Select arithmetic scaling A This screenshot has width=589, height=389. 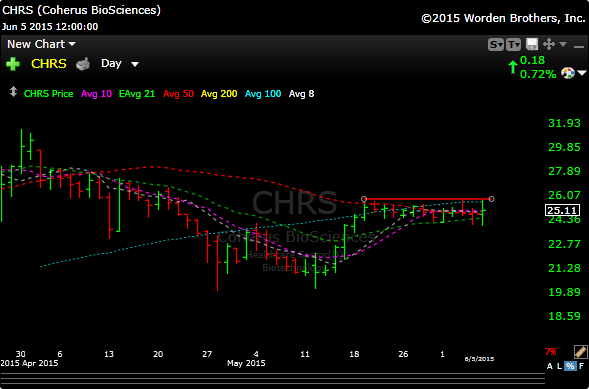[x=550, y=366]
